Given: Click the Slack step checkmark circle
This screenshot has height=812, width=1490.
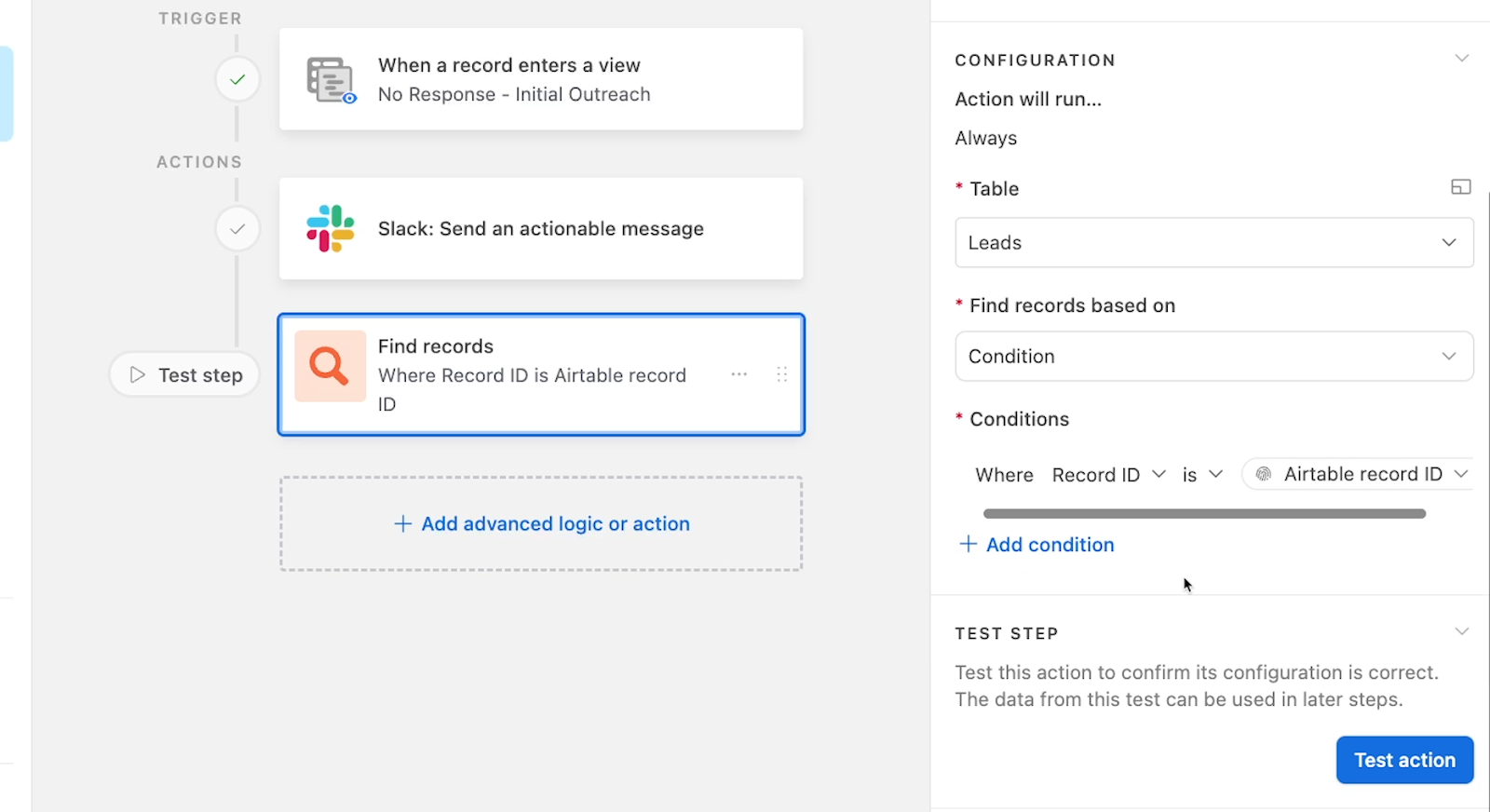Looking at the screenshot, I should click(x=237, y=228).
